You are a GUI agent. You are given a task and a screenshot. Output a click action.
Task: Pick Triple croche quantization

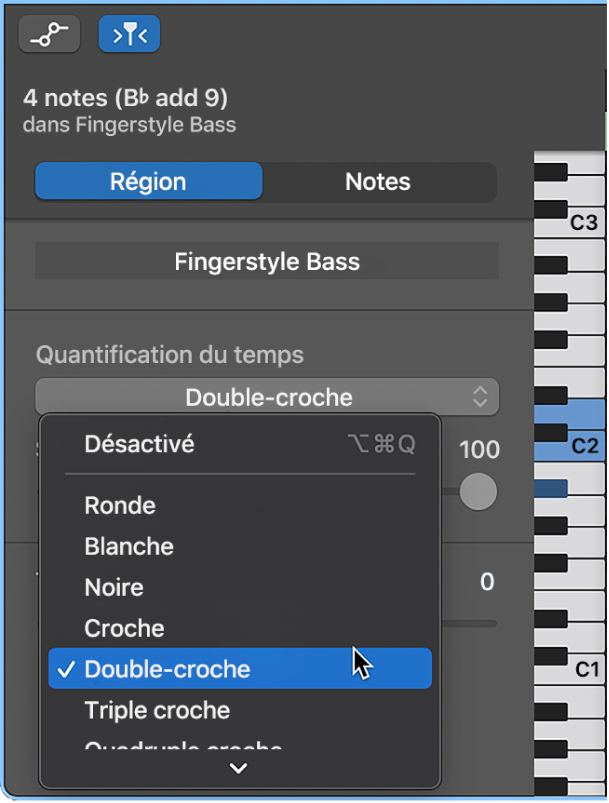(x=156, y=710)
